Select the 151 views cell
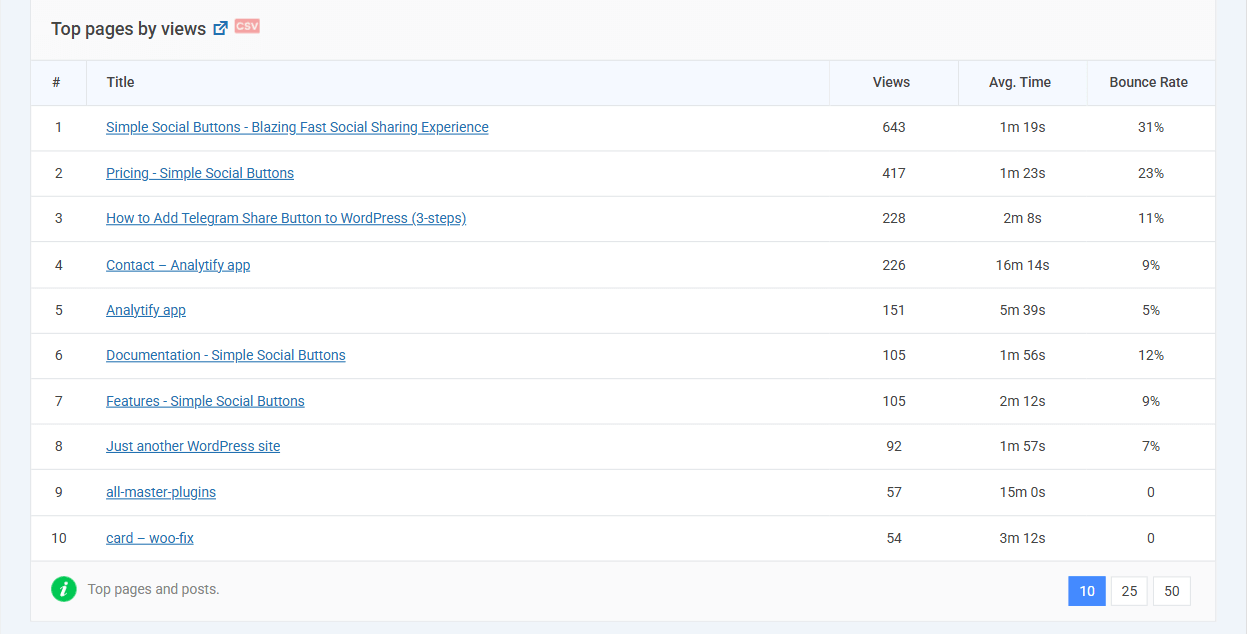Viewport: 1247px width, 634px height. coord(893,311)
